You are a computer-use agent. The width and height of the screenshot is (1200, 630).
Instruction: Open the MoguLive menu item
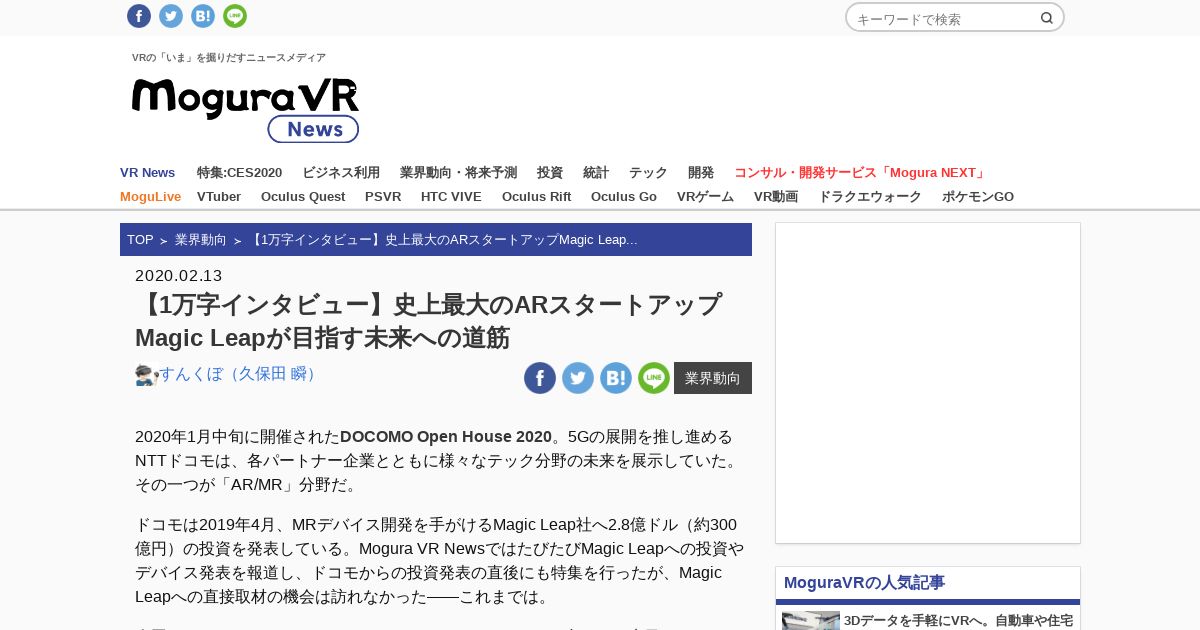point(150,197)
